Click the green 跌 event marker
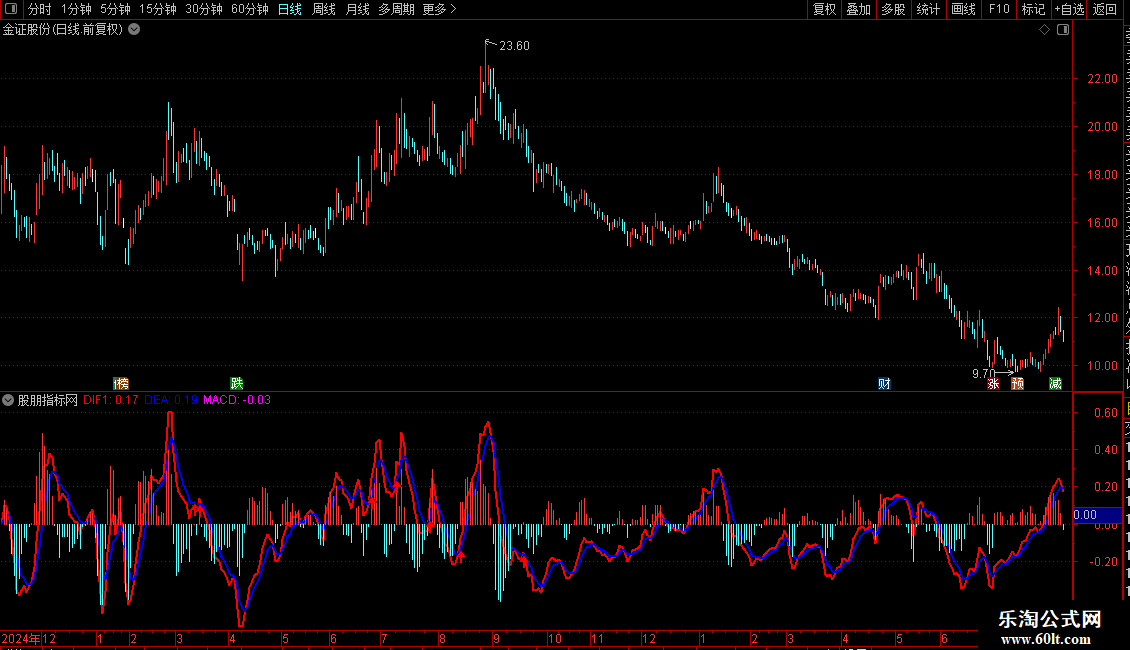Screen dimensions: 1130x650 pos(236,383)
